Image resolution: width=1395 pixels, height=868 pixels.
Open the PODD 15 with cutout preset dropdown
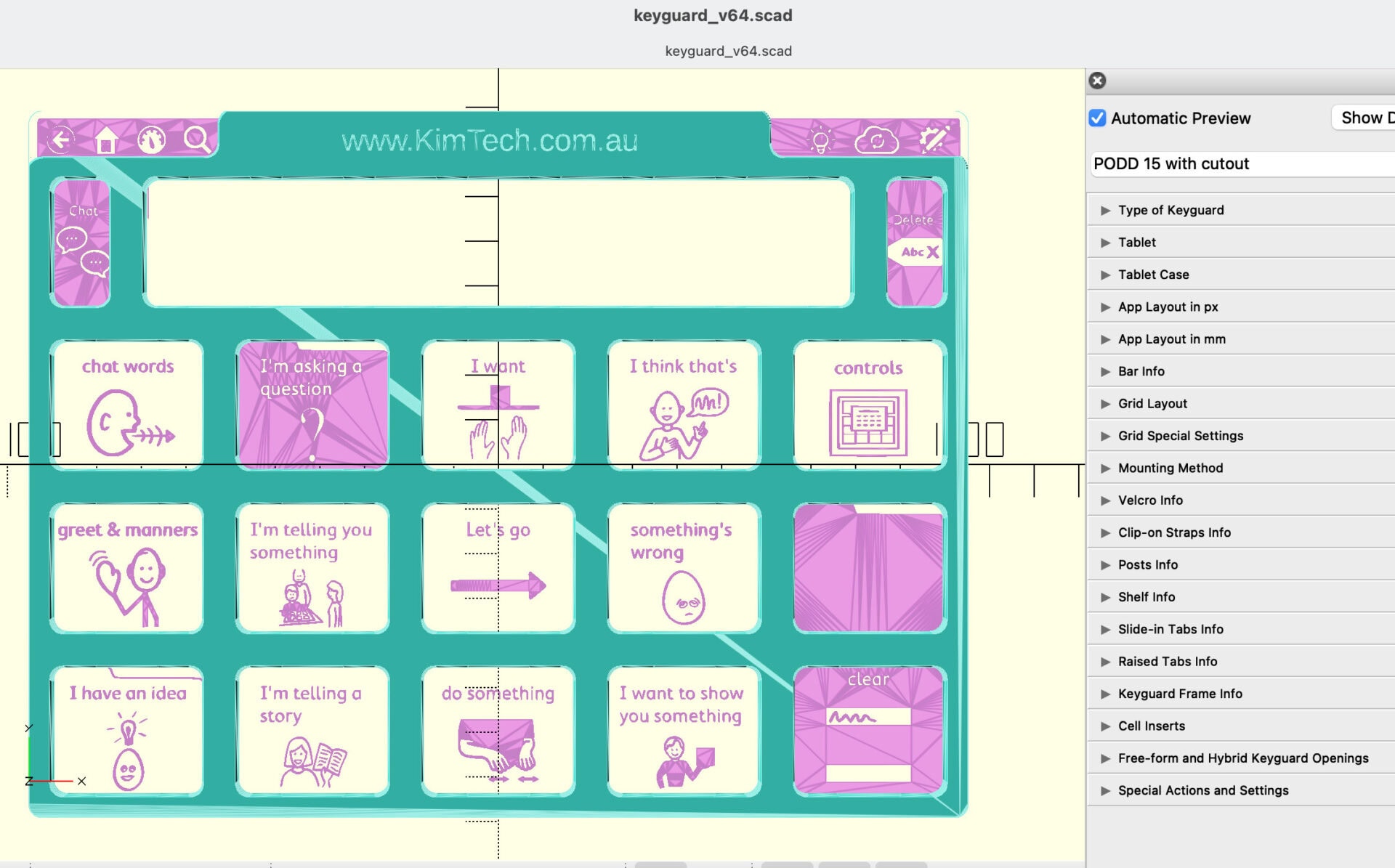[1242, 164]
